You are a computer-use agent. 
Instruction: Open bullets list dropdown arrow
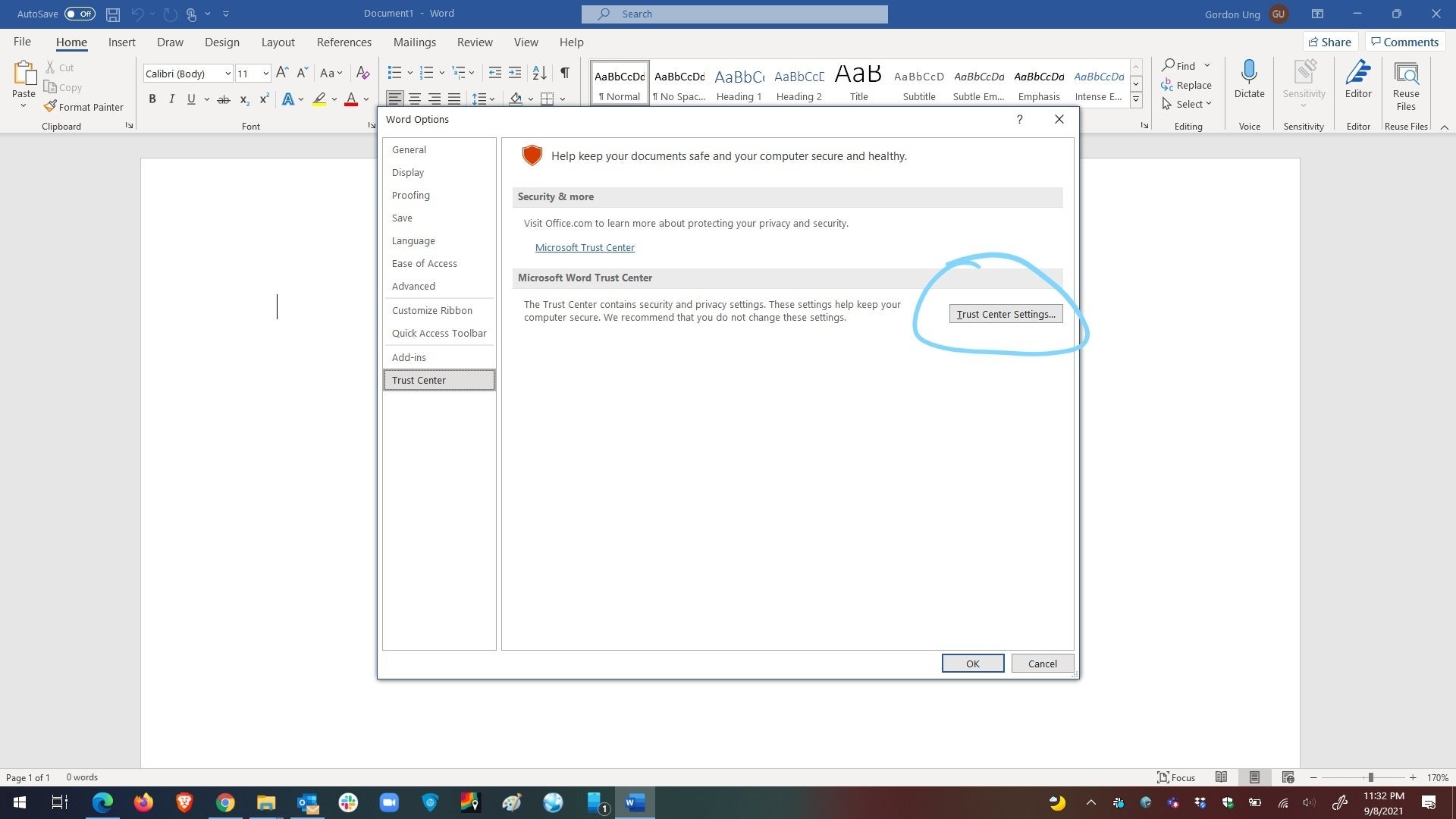(410, 73)
